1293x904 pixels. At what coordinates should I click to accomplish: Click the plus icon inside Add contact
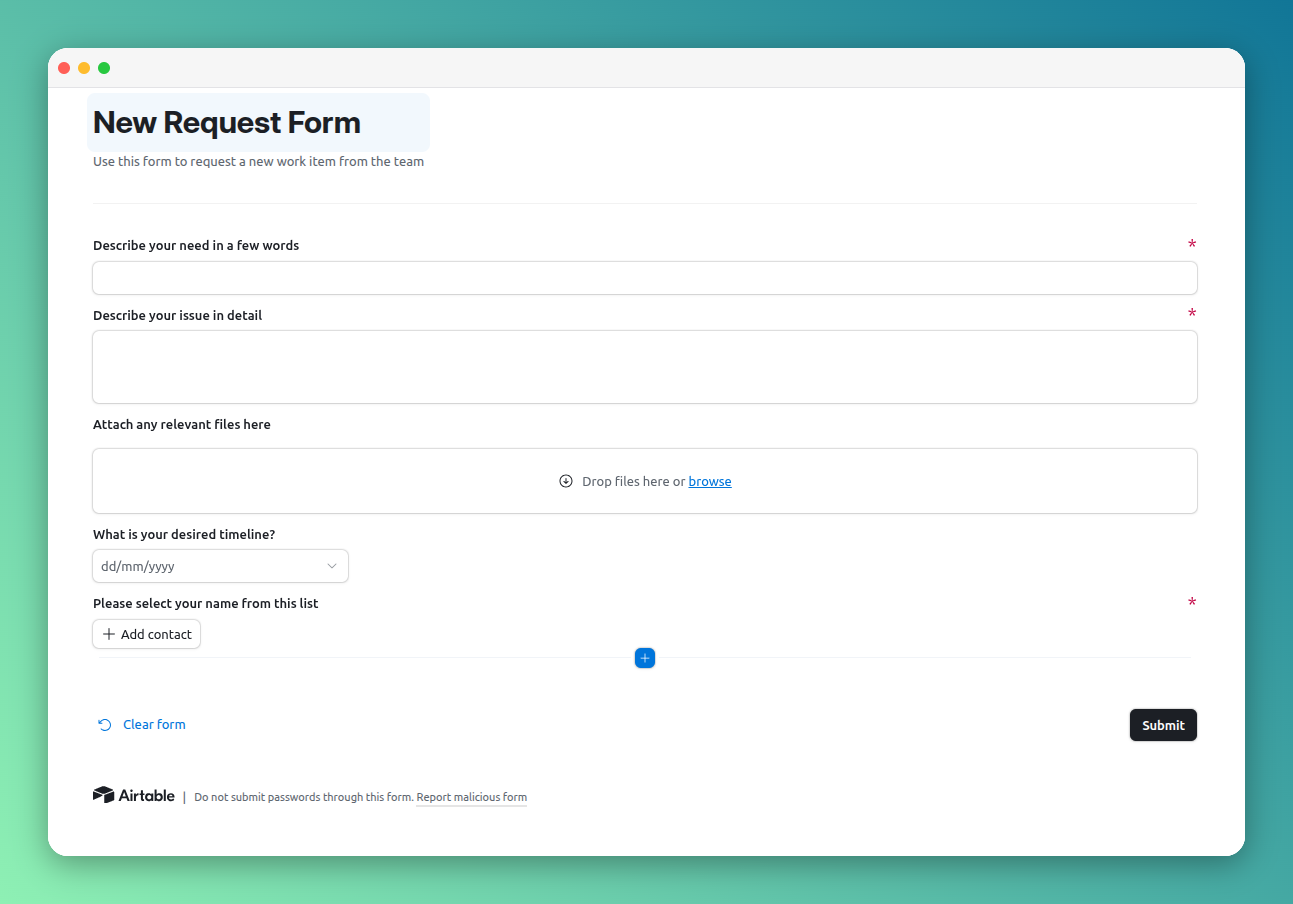(110, 634)
